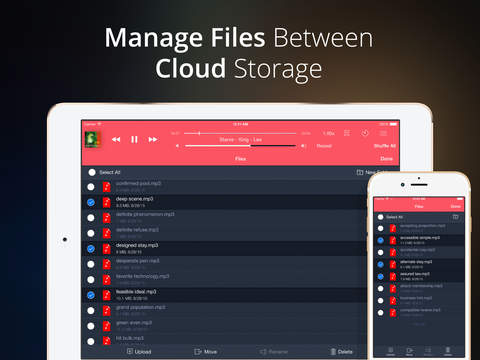Tap the new folder icon on phone
480x360 pixels.
coord(455,217)
